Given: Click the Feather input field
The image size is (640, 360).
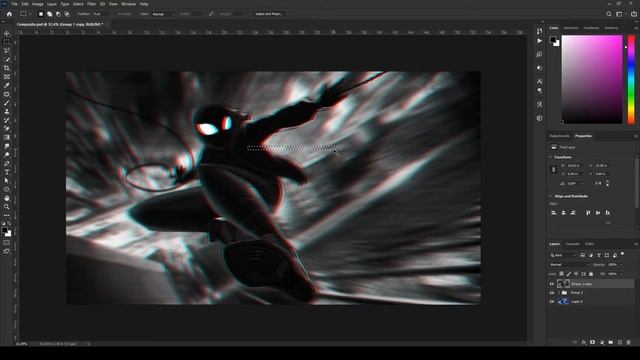Looking at the screenshot, I should point(100,14).
